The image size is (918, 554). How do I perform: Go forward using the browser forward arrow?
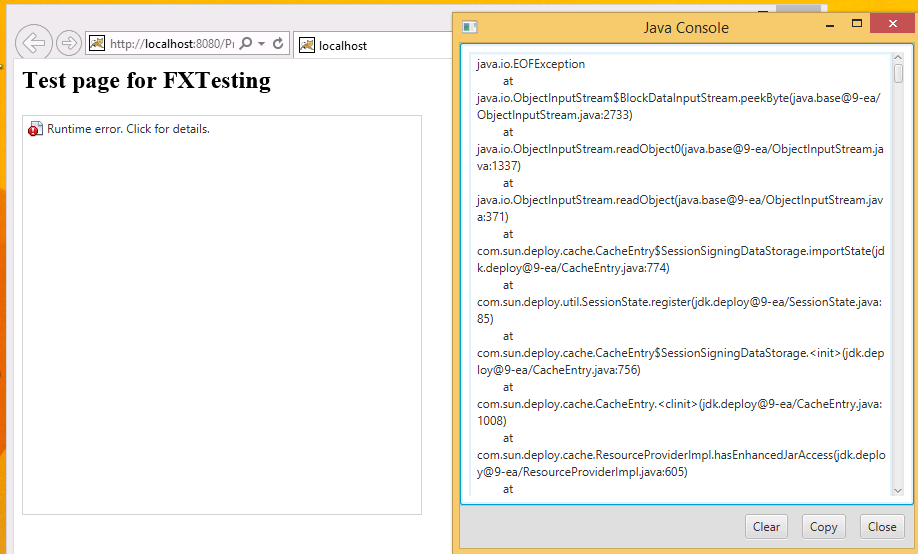(69, 43)
